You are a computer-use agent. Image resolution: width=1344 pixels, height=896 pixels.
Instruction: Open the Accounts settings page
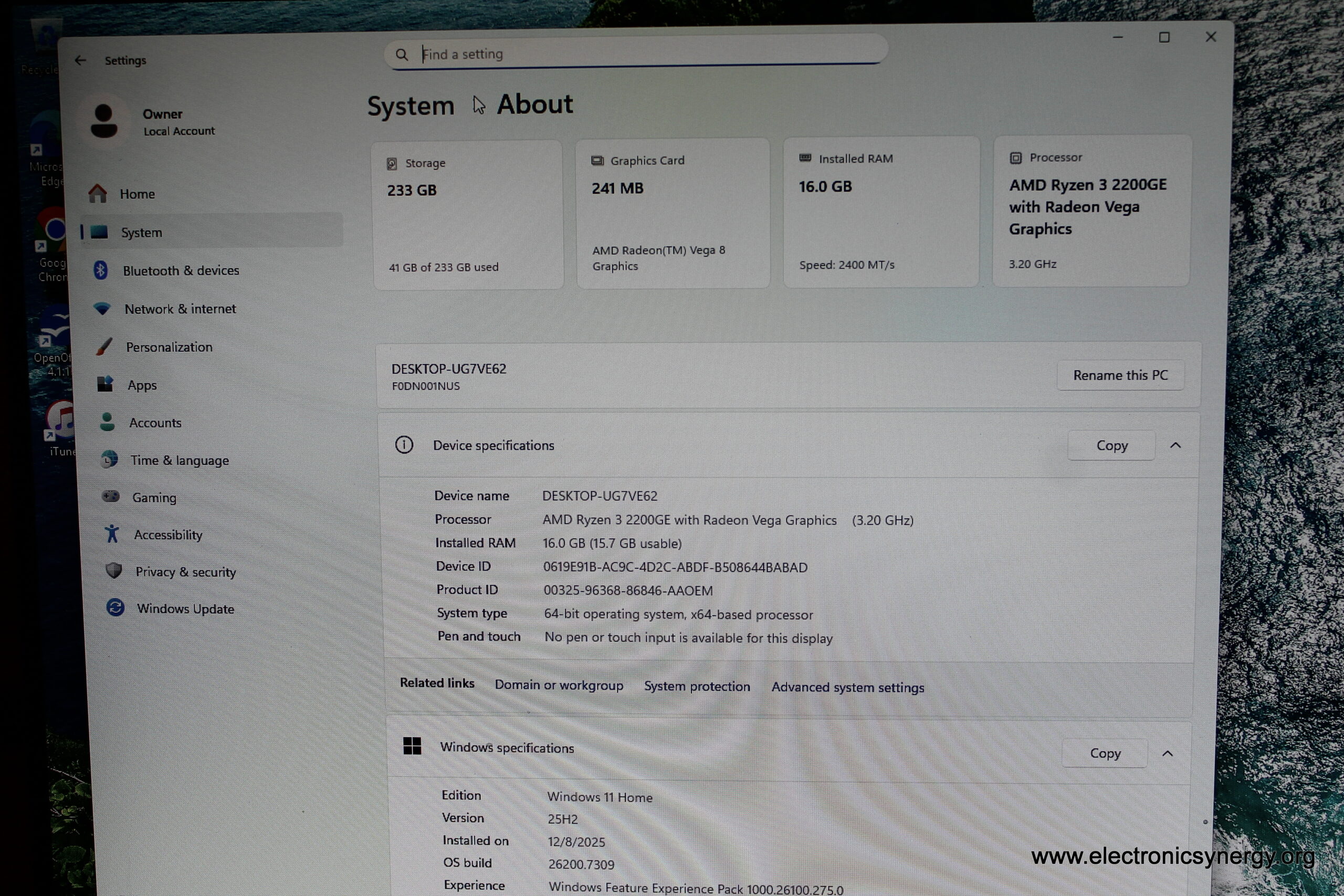pos(155,423)
